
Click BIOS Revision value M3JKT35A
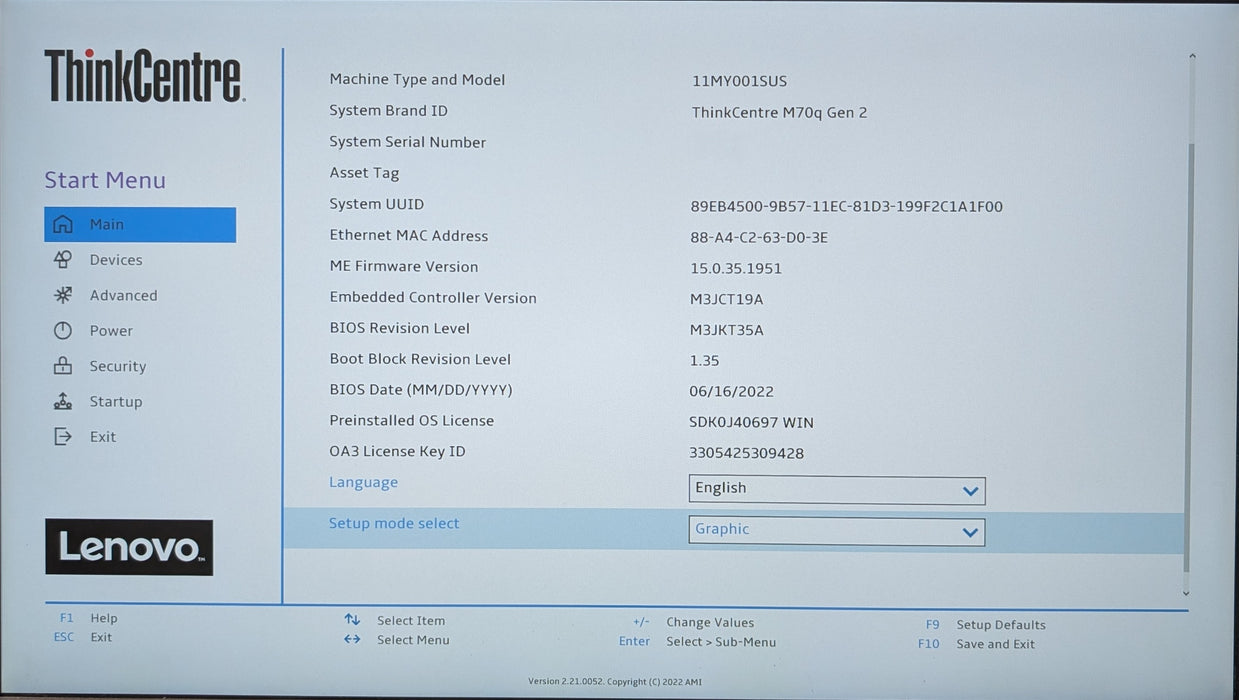tap(726, 330)
